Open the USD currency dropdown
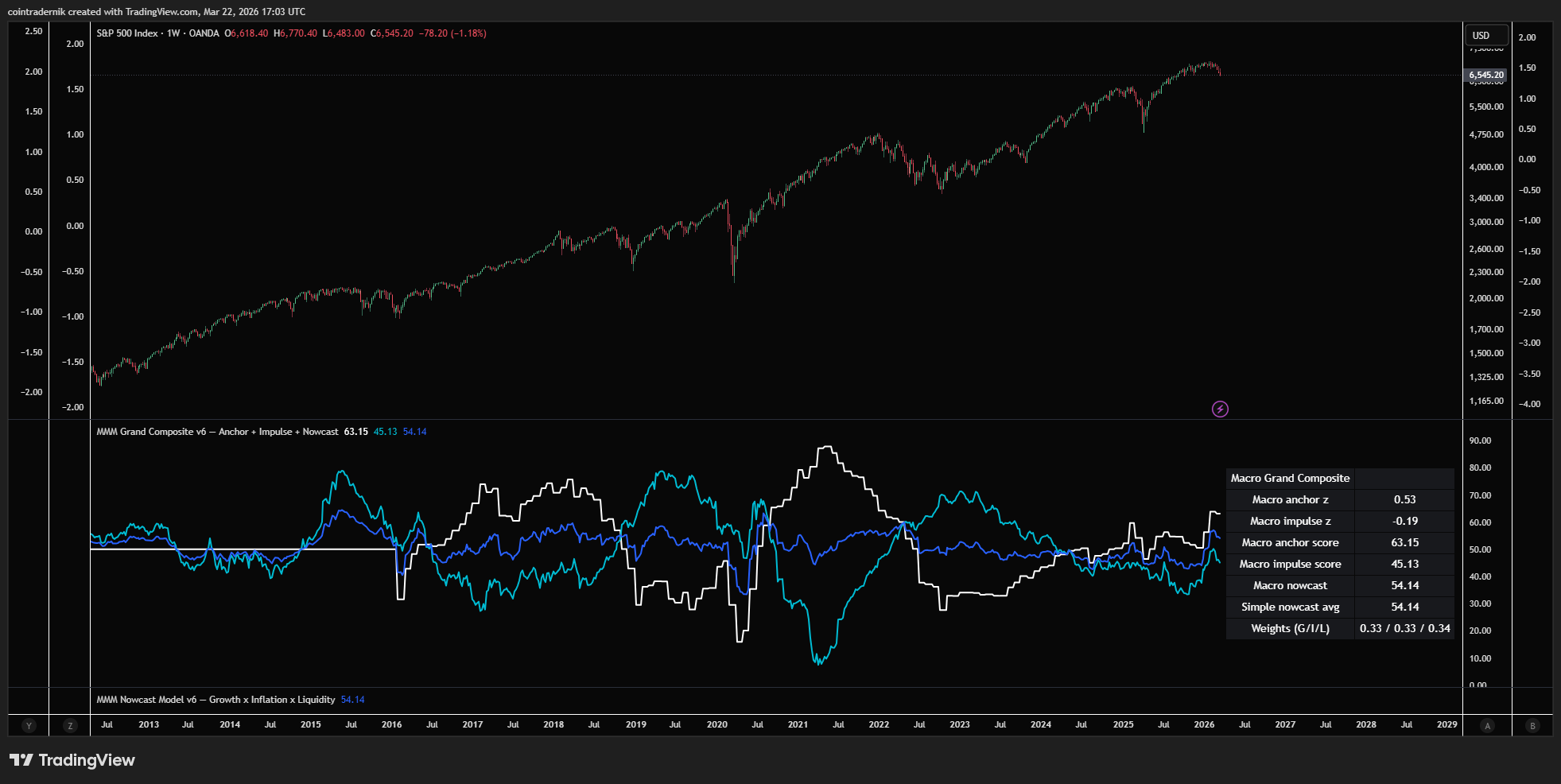Screen dimensions: 1561x784 [x=1486, y=36]
